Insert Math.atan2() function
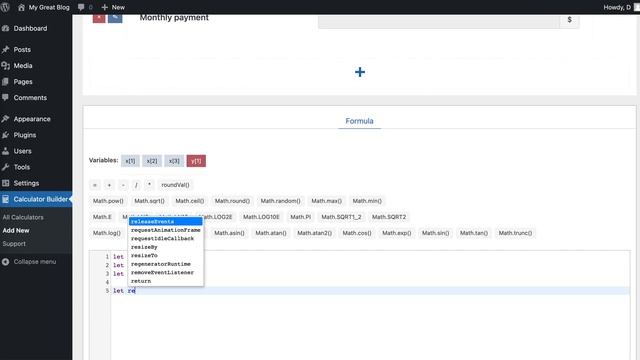Screen dimensions: 640x360 point(314,233)
